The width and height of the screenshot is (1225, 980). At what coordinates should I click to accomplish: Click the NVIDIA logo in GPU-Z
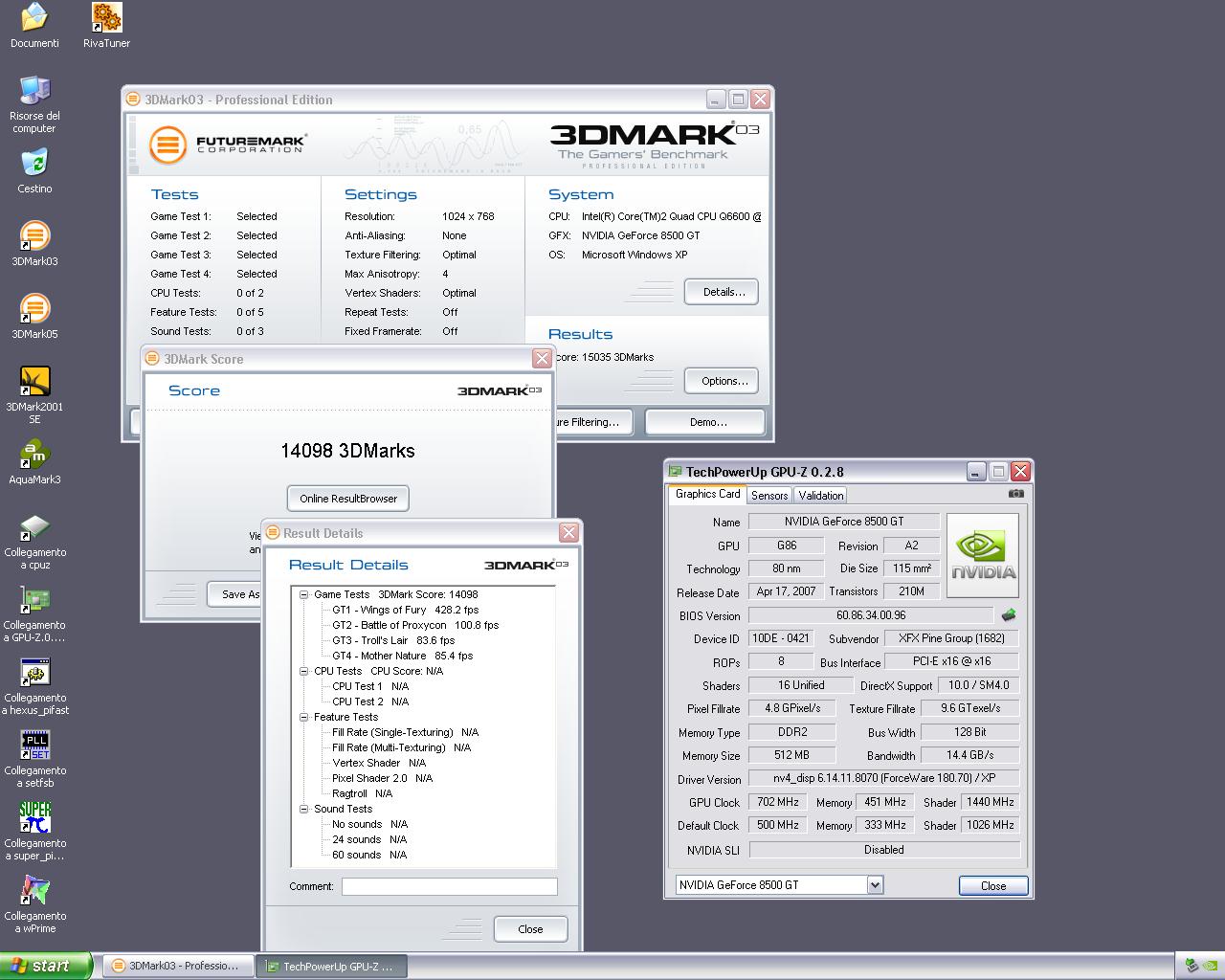pyautogui.click(x=983, y=555)
